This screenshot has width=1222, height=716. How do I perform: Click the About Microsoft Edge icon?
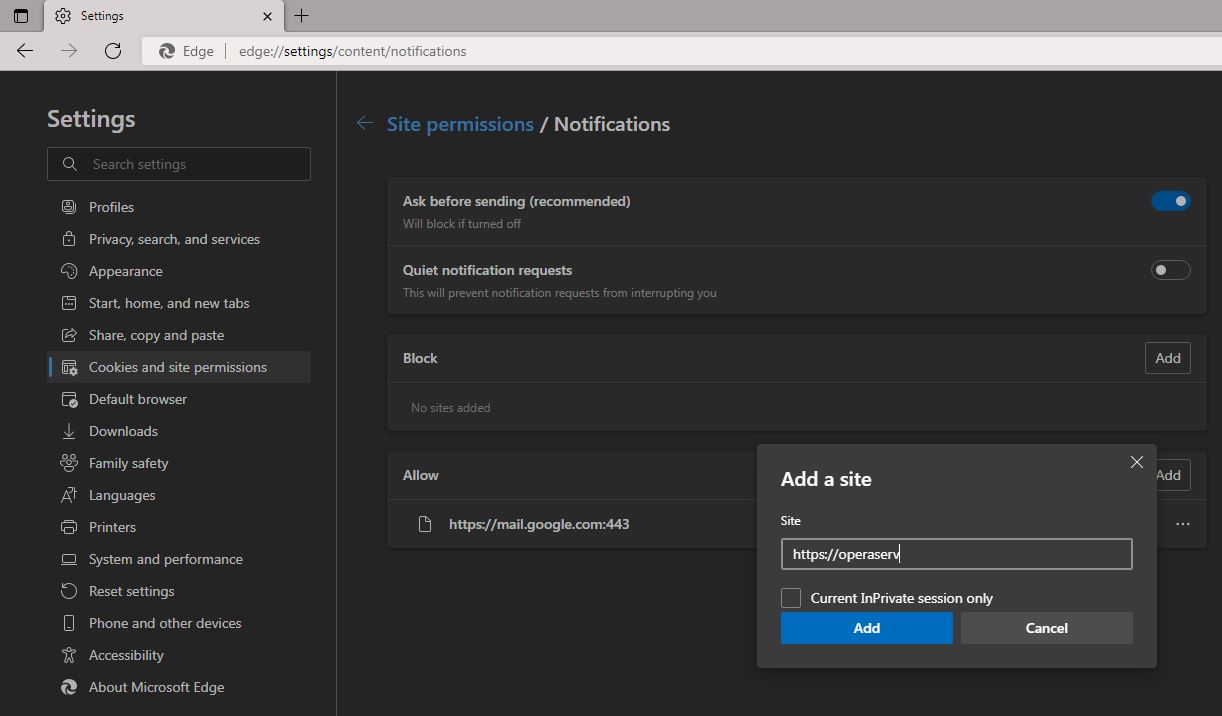coord(69,687)
